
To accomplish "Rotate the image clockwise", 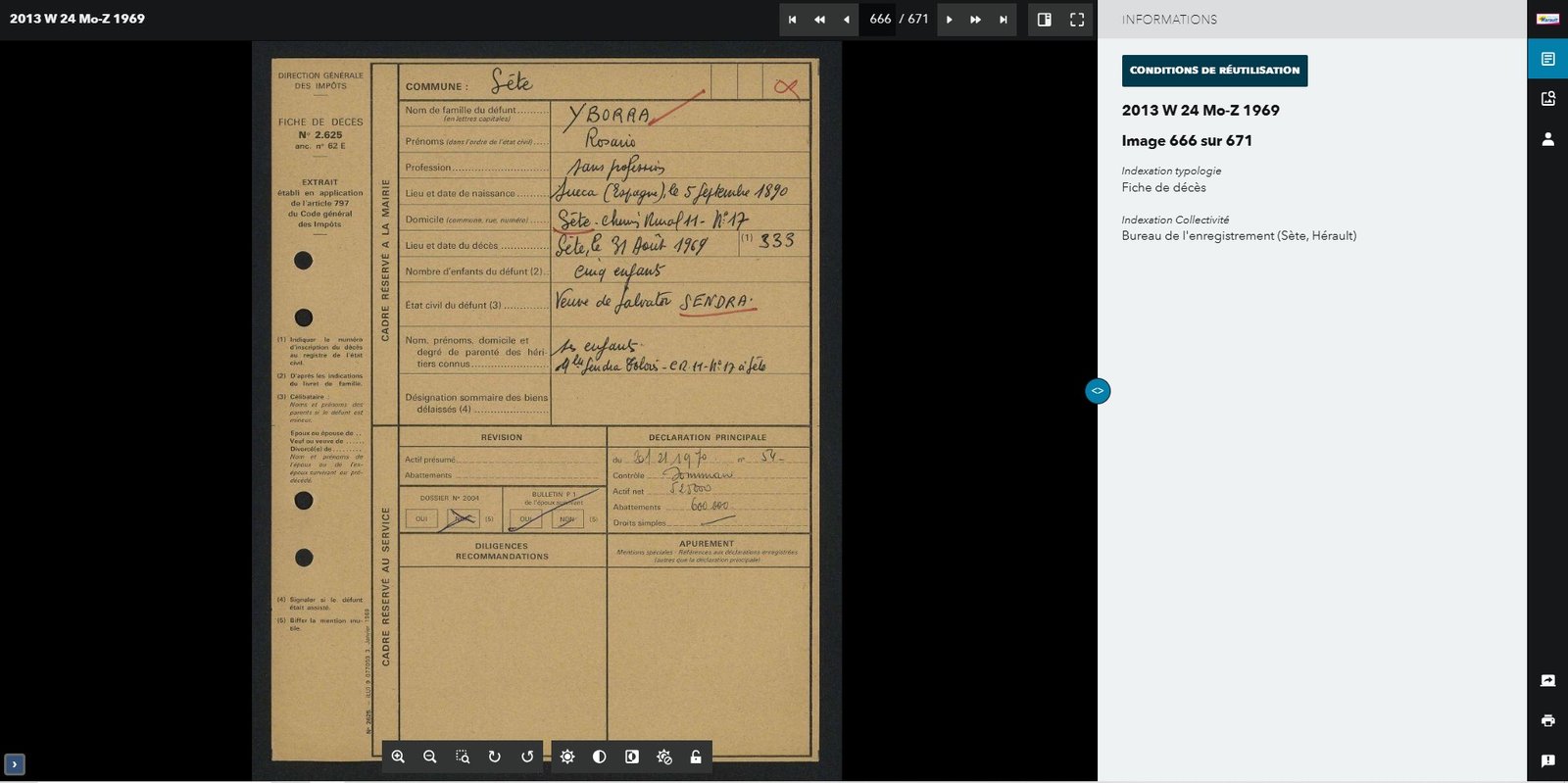I will [495, 757].
